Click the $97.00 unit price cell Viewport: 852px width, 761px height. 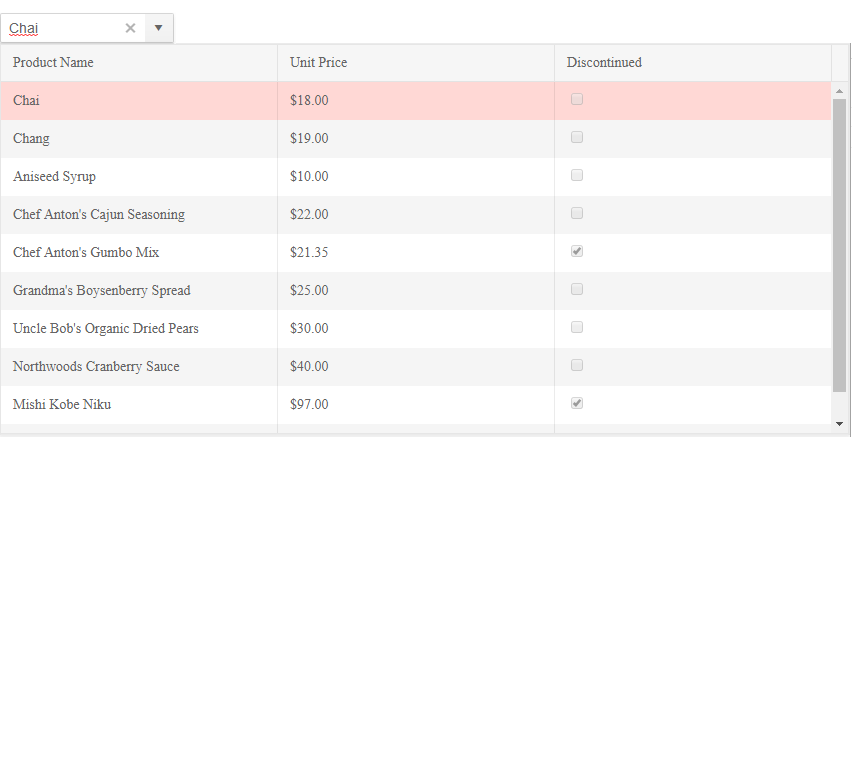[416, 405]
